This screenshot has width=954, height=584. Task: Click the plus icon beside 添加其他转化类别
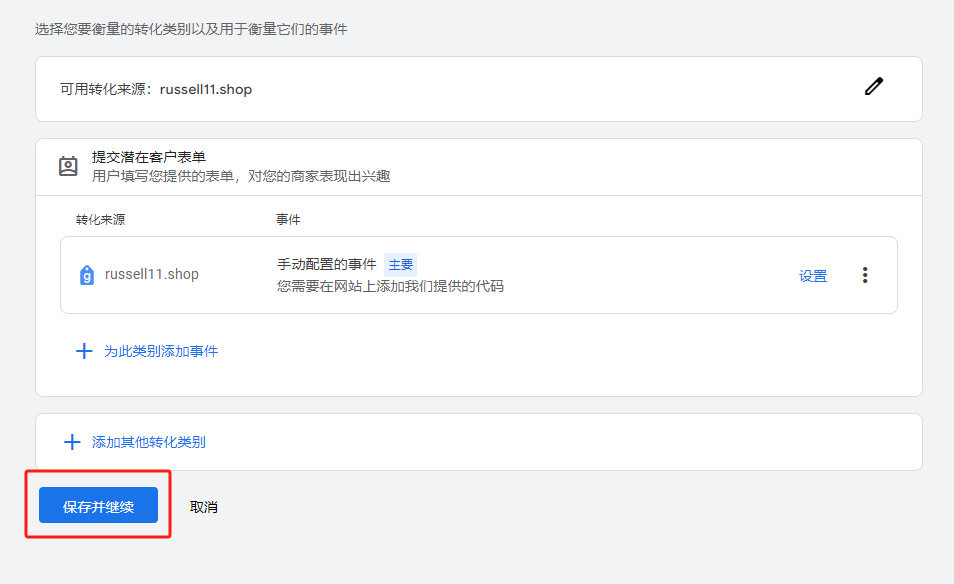pos(71,441)
